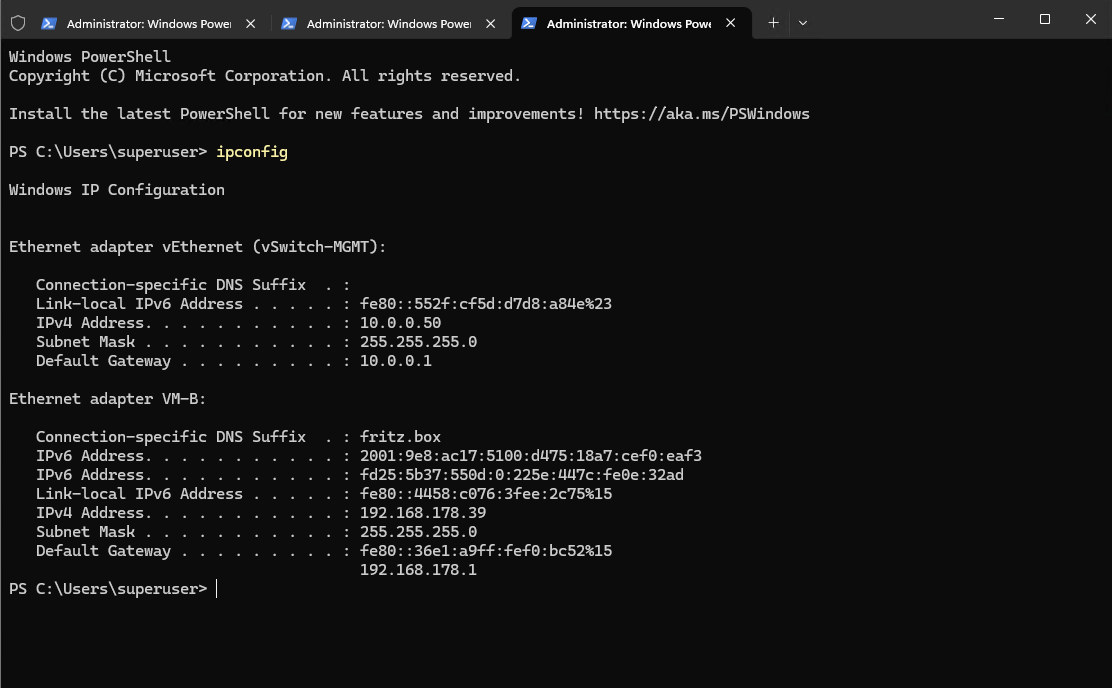Image resolution: width=1112 pixels, height=688 pixels.
Task: Maximize the terminal window
Action: (1045, 19)
